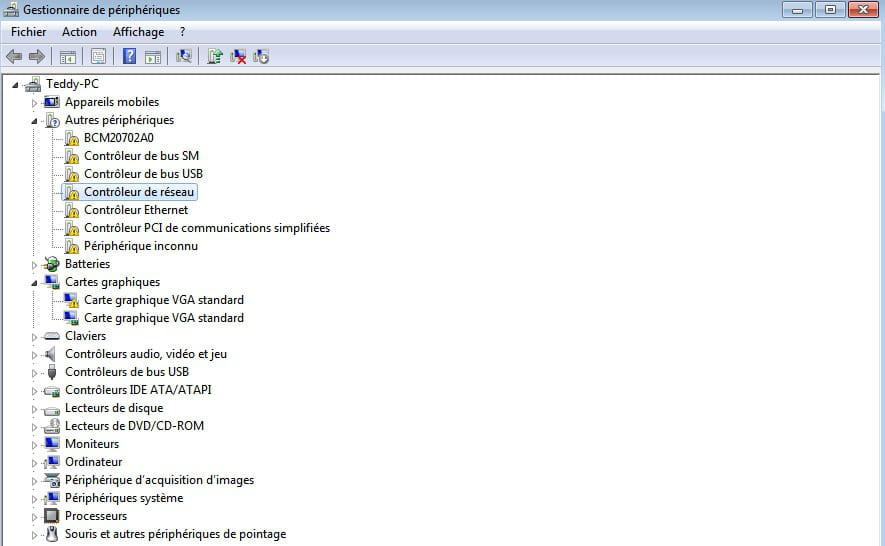Expand Périphérique d'acquisition d'images node
This screenshot has height=546, width=885.
(34, 481)
